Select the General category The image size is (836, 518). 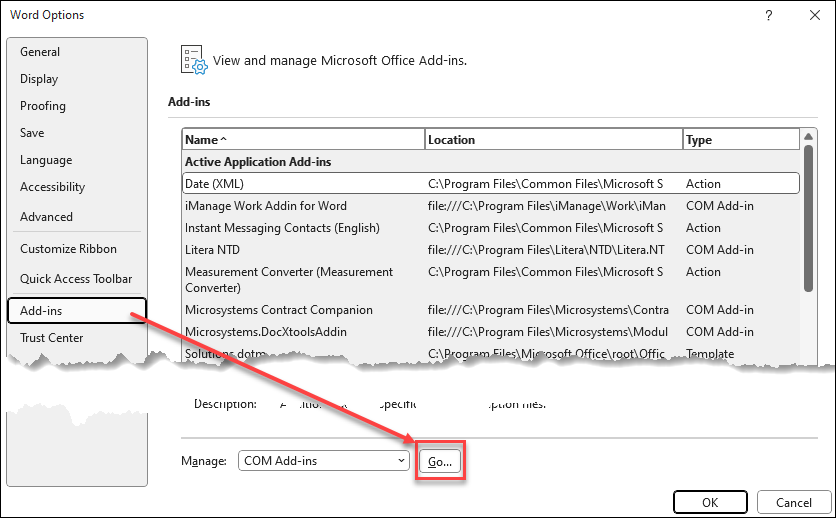point(40,52)
